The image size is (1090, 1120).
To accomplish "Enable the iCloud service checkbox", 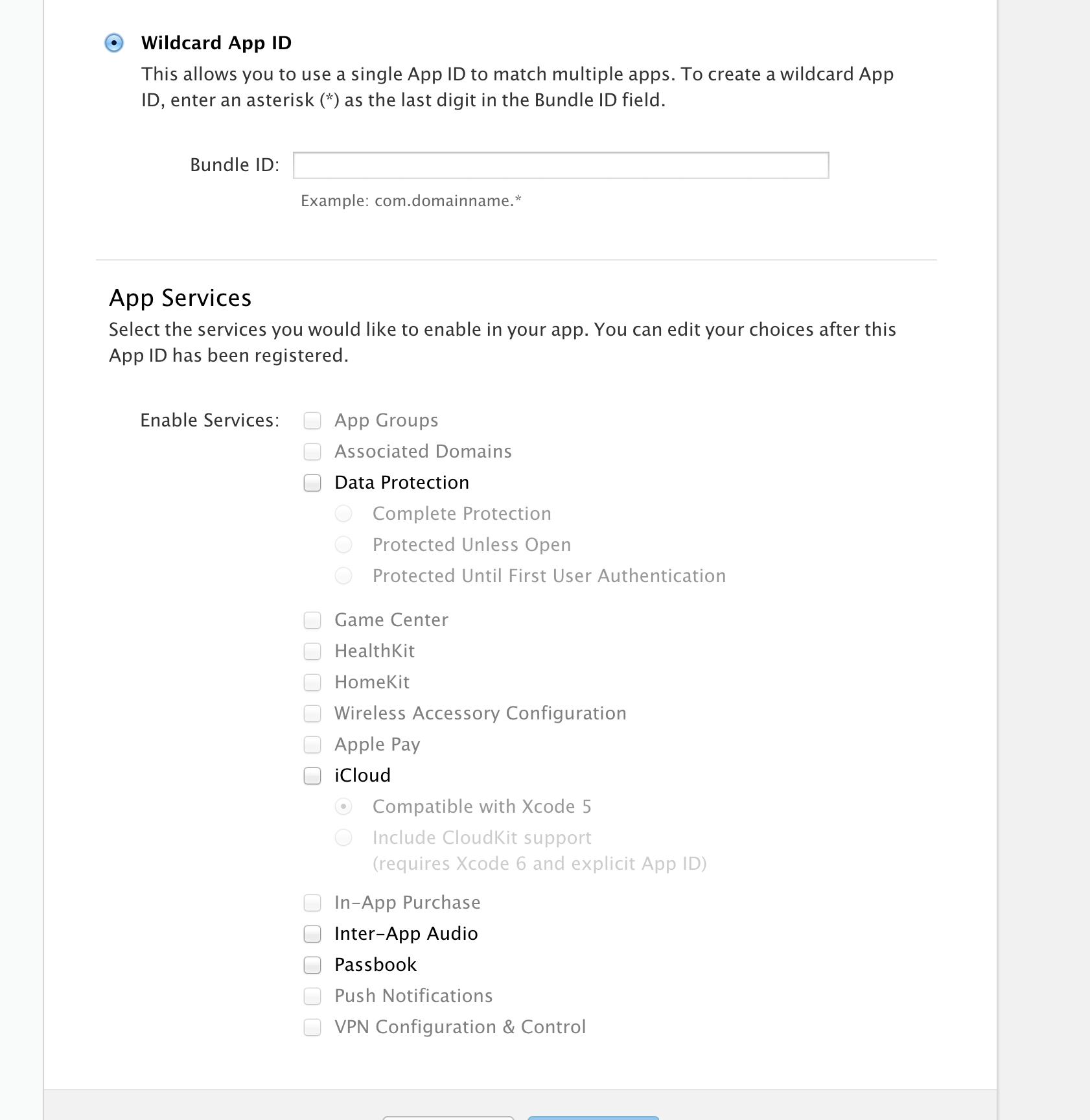I will click(312, 776).
